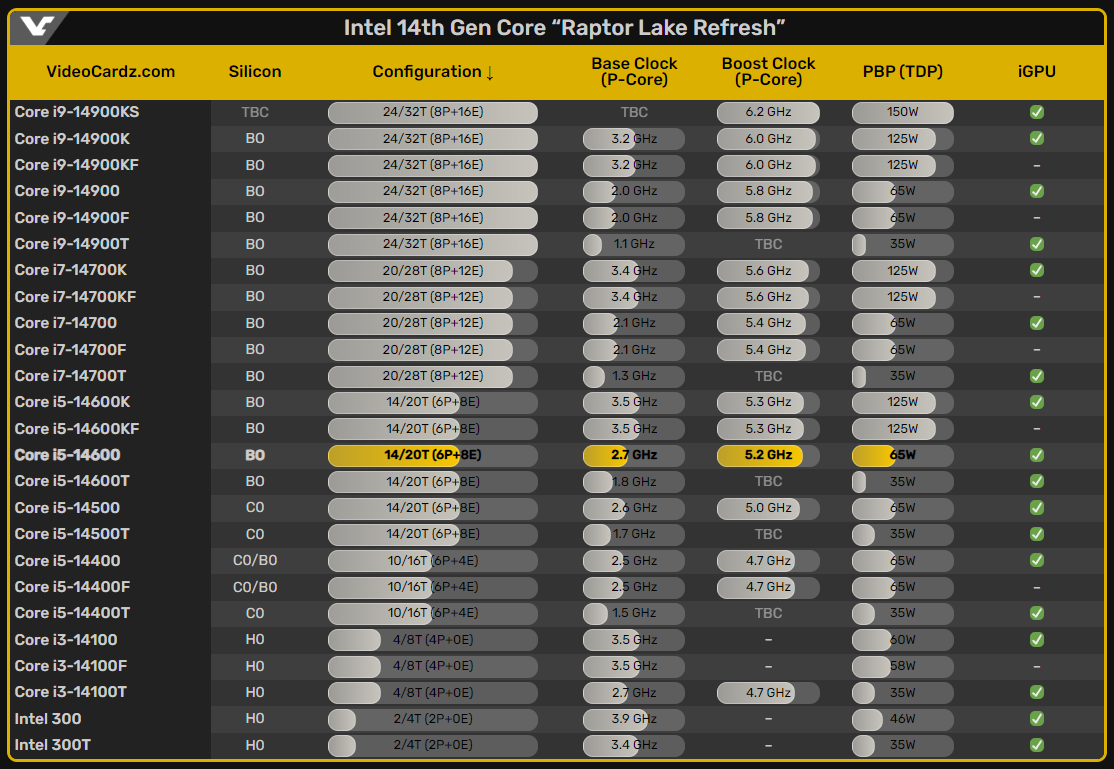Image resolution: width=1114 pixels, height=769 pixels.
Task: Click the iGPU checkmark for Intel 300
Action: [1037, 719]
